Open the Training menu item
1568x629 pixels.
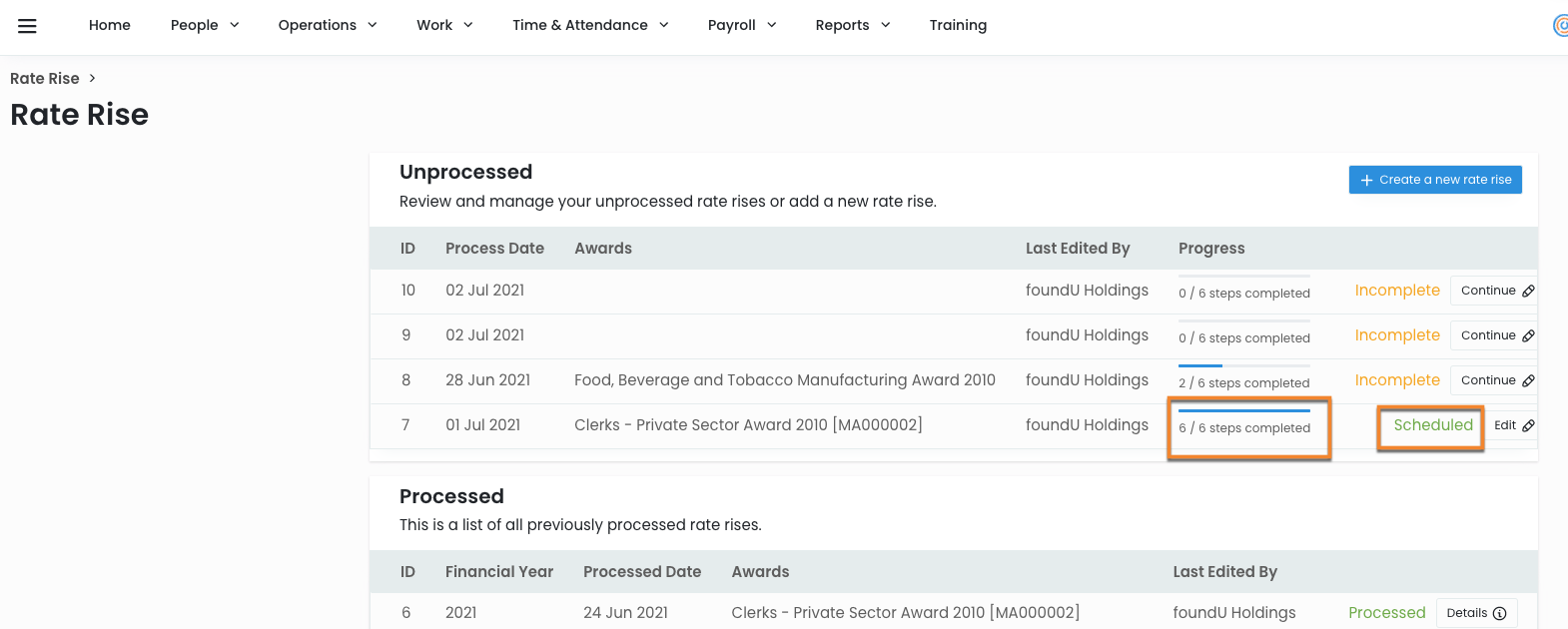(x=958, y=25)
